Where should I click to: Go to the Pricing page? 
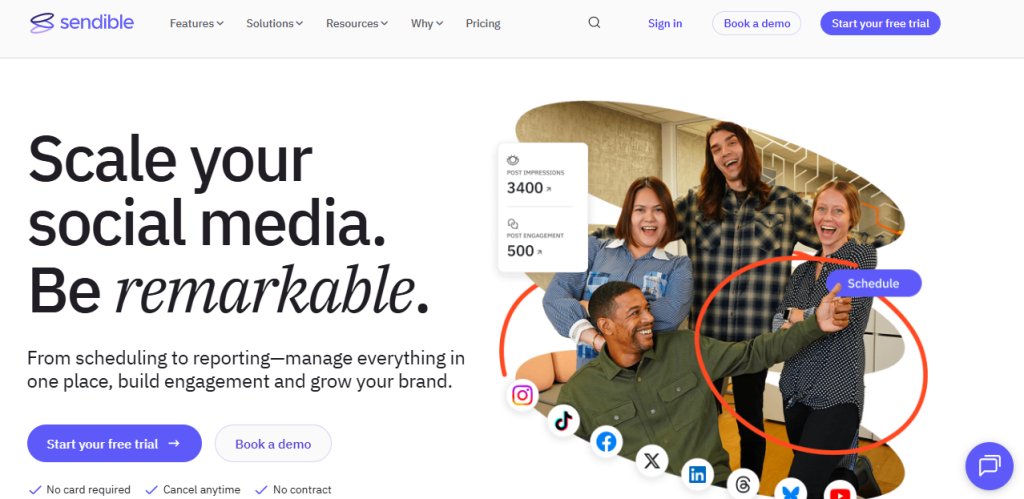pyautogui.click(x=483, y=24)
